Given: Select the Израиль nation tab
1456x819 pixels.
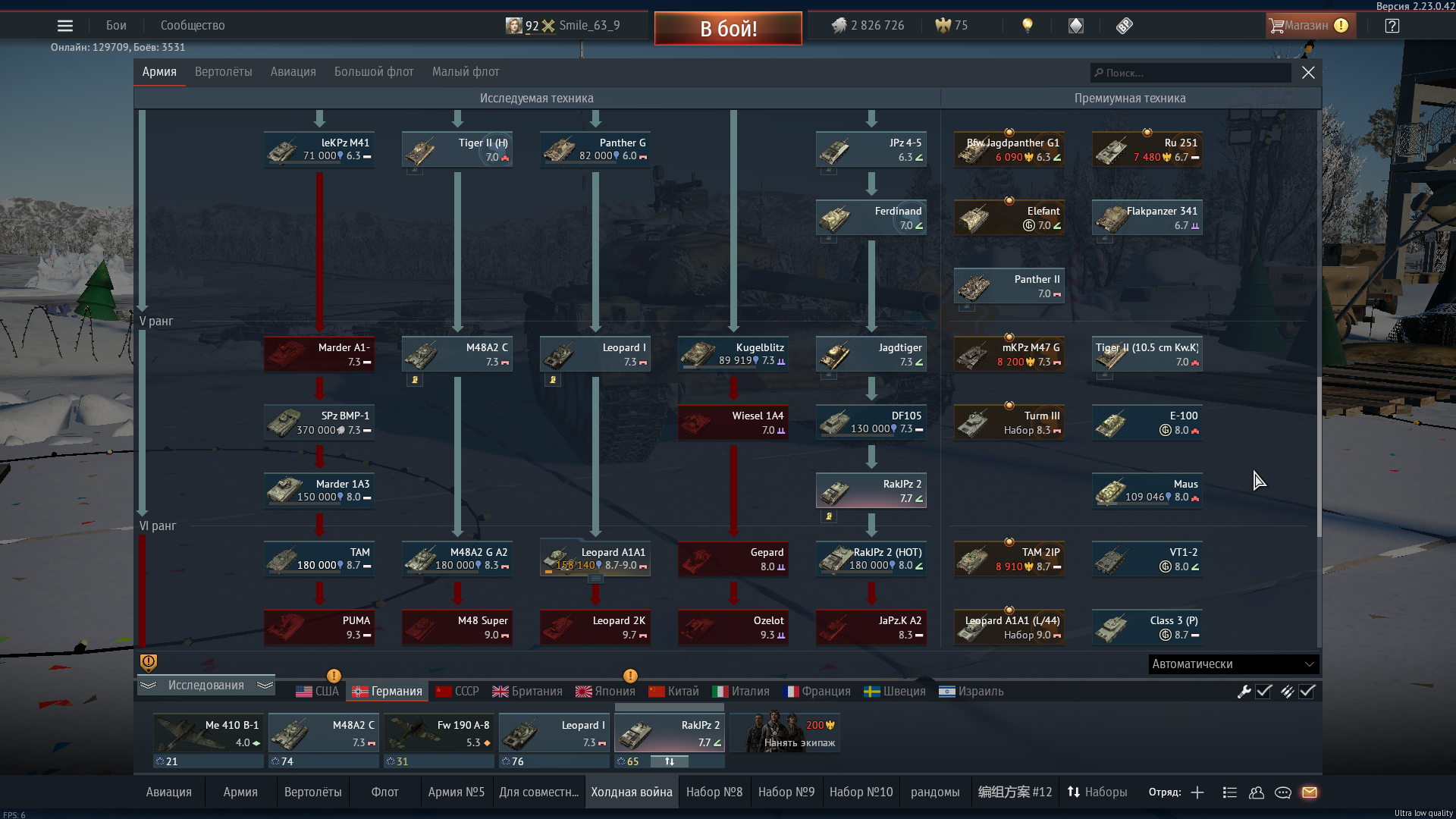Looking at the screenshot, I should point(971,692).
